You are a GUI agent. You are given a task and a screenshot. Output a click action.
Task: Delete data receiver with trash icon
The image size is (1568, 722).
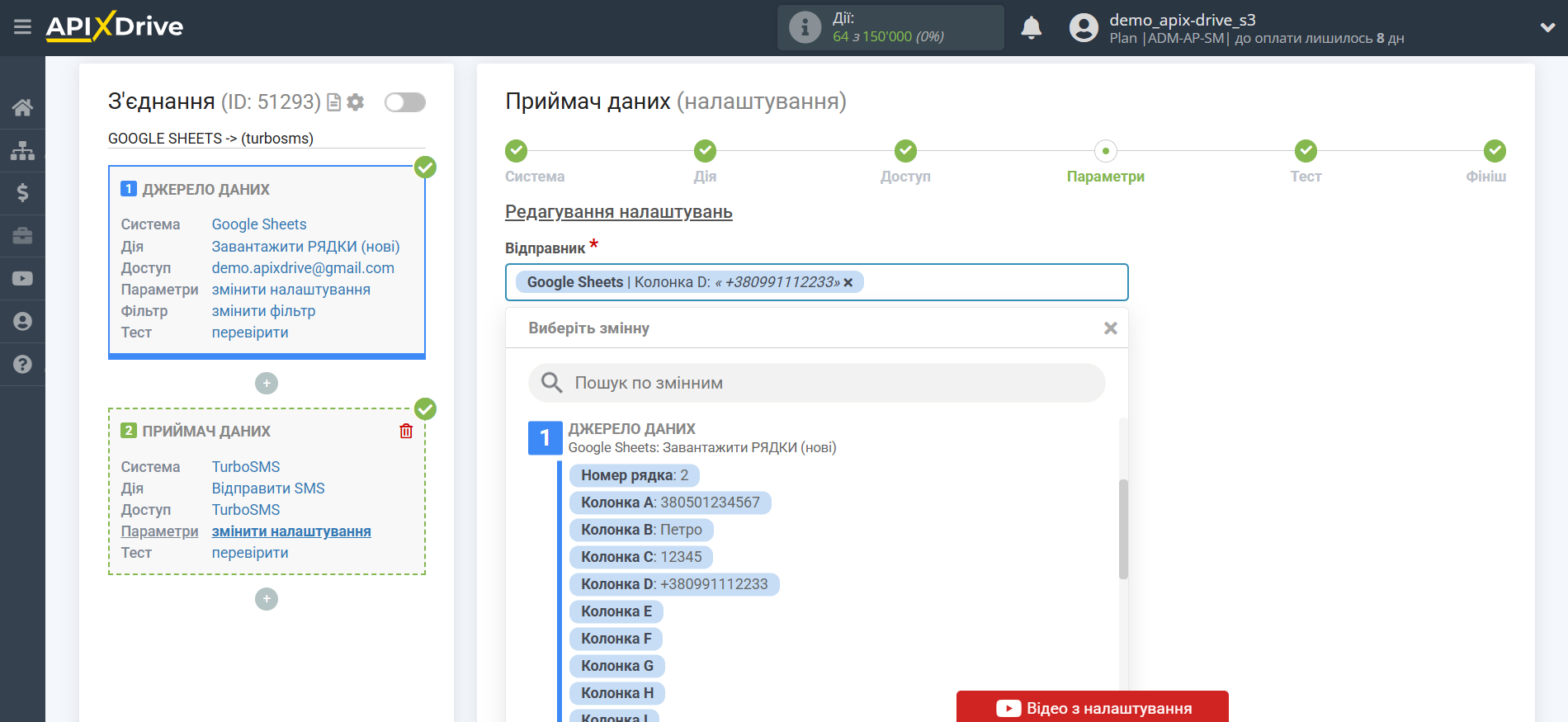[x=406, y=431]
